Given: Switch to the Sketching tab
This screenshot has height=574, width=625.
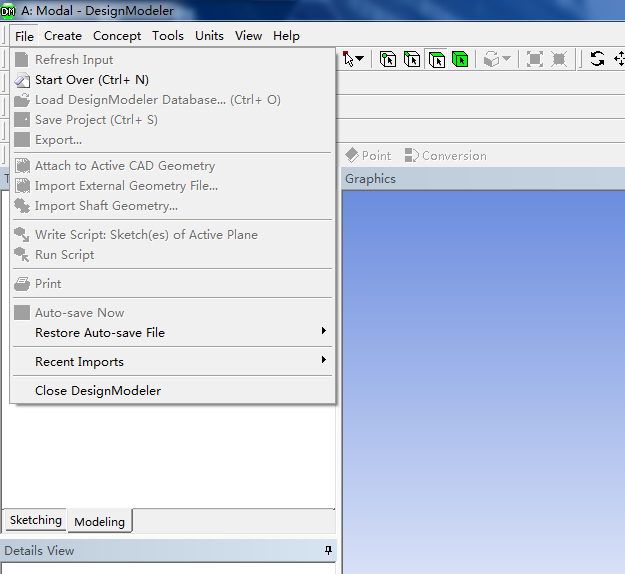Looking at the screenshot, I should point(35,520).
